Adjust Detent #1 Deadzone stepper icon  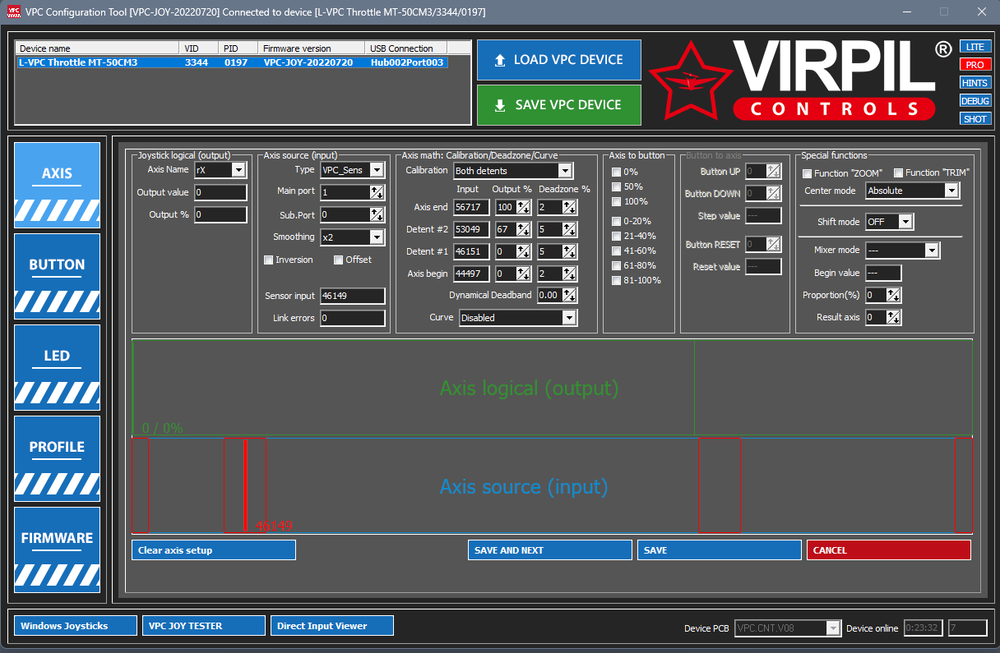570,252
